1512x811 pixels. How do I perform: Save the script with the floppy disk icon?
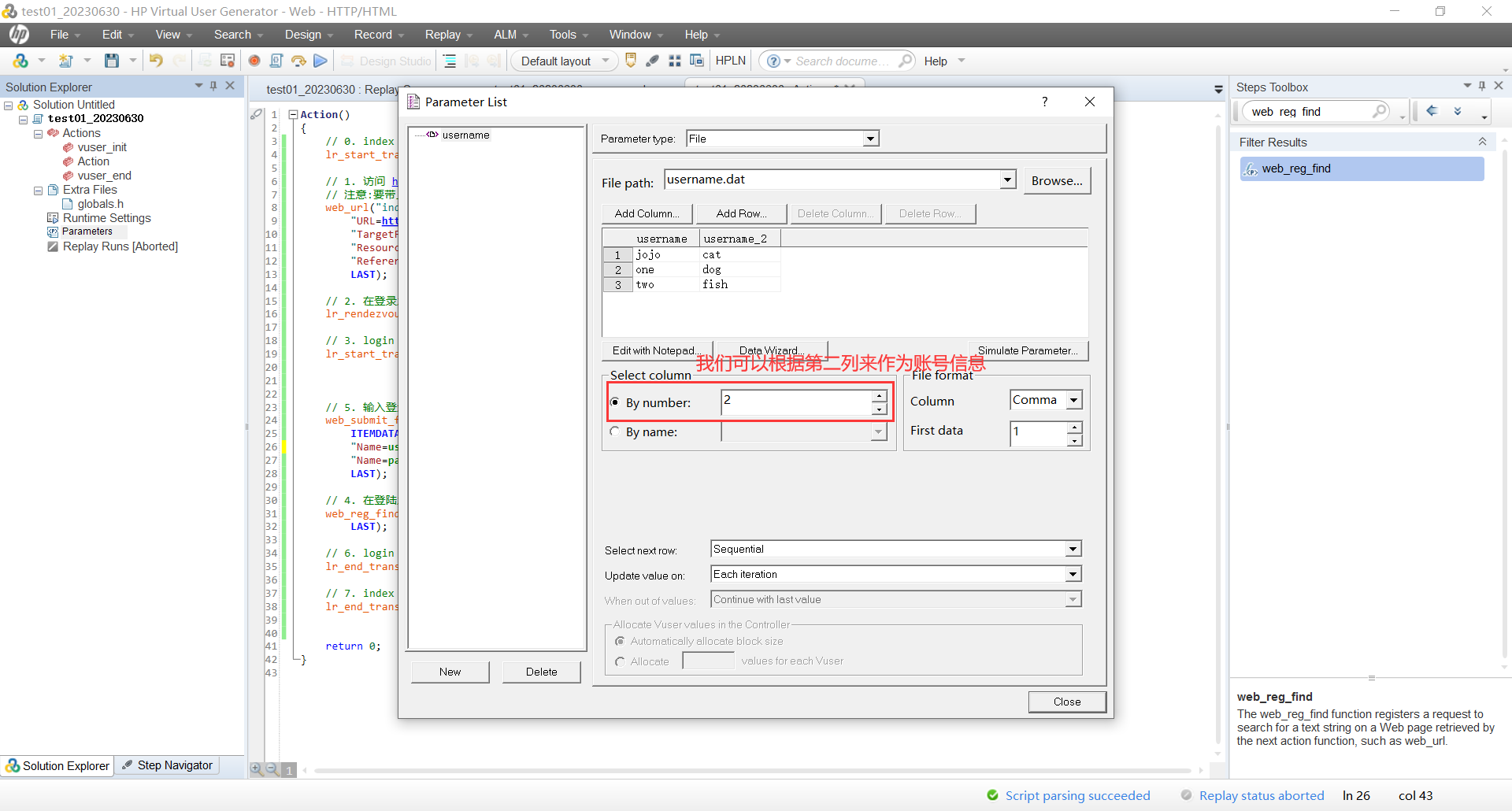(x=112, y=61)
